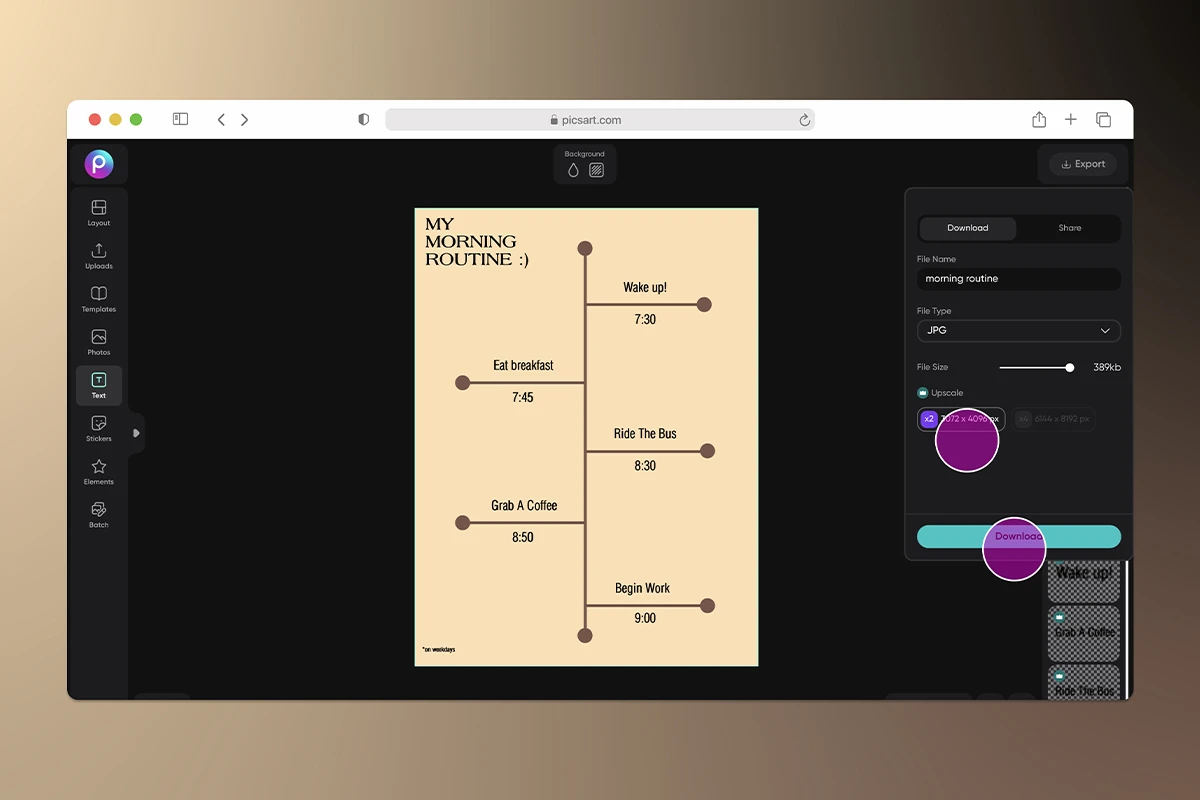Click the Download button
The height and width of the screenshot is (800, 1200).
click(x=1018, y=536)
